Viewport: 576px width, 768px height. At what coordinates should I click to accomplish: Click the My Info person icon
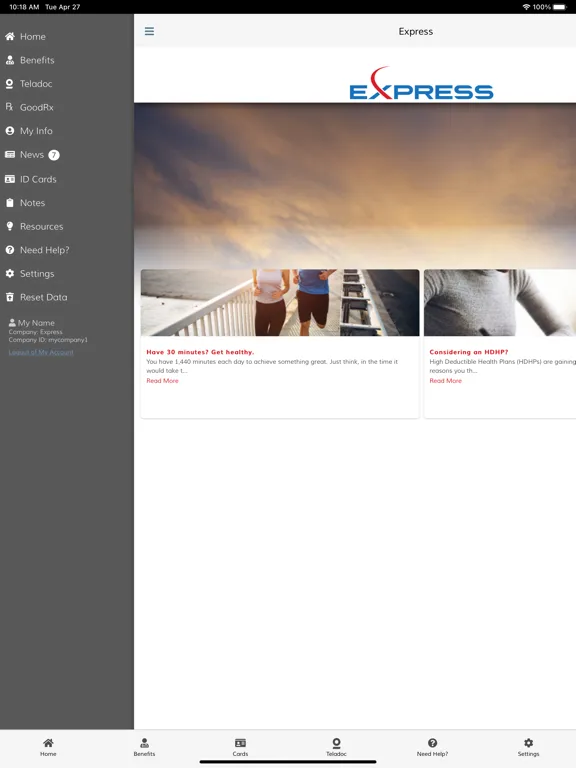[10, 131]
